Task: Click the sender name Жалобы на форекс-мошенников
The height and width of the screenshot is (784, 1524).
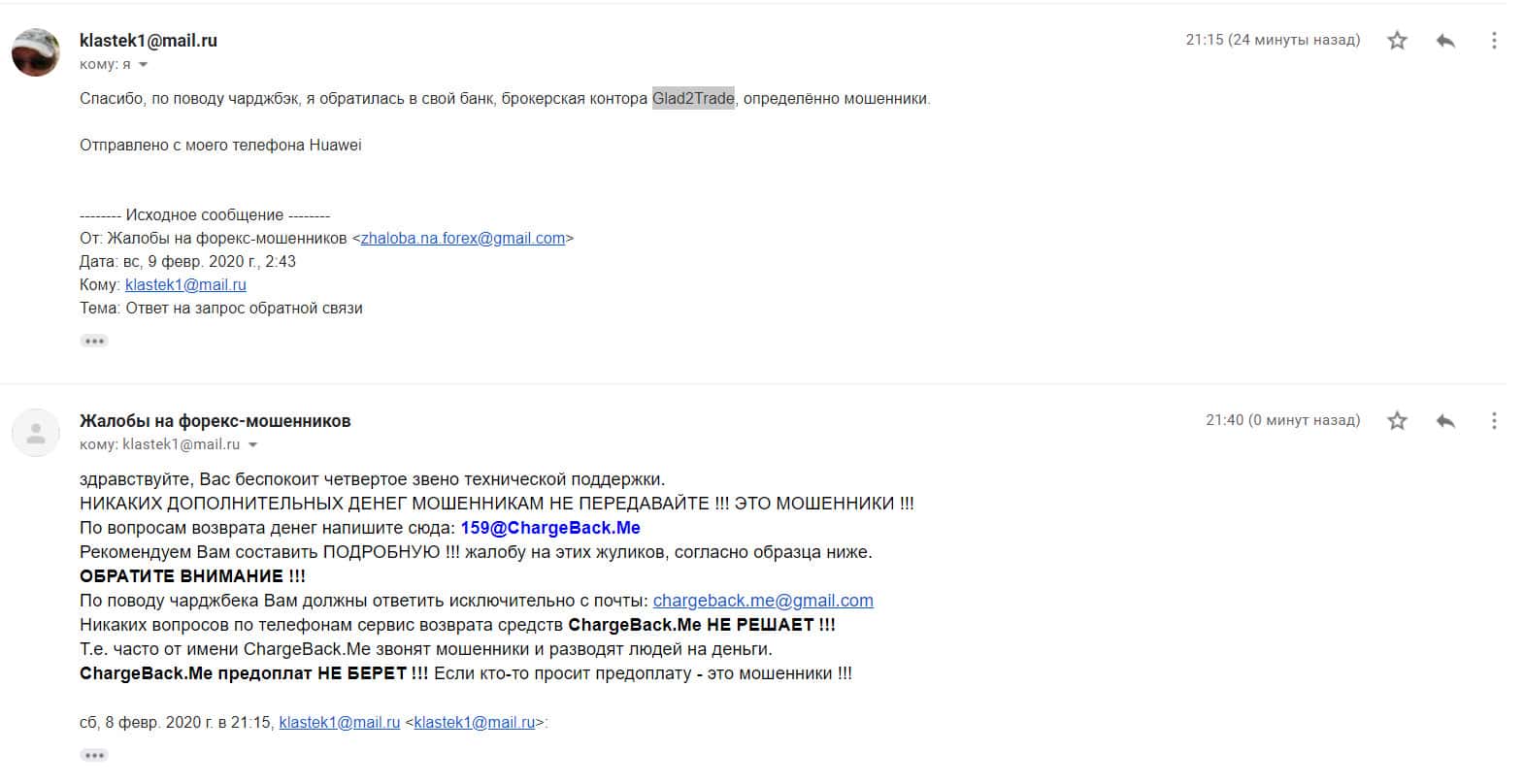Action: (x=215, y=421)
